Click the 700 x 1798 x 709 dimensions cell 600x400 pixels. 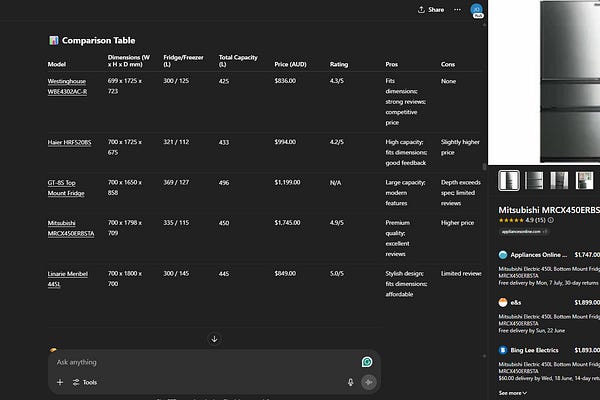tap(125, 228)
